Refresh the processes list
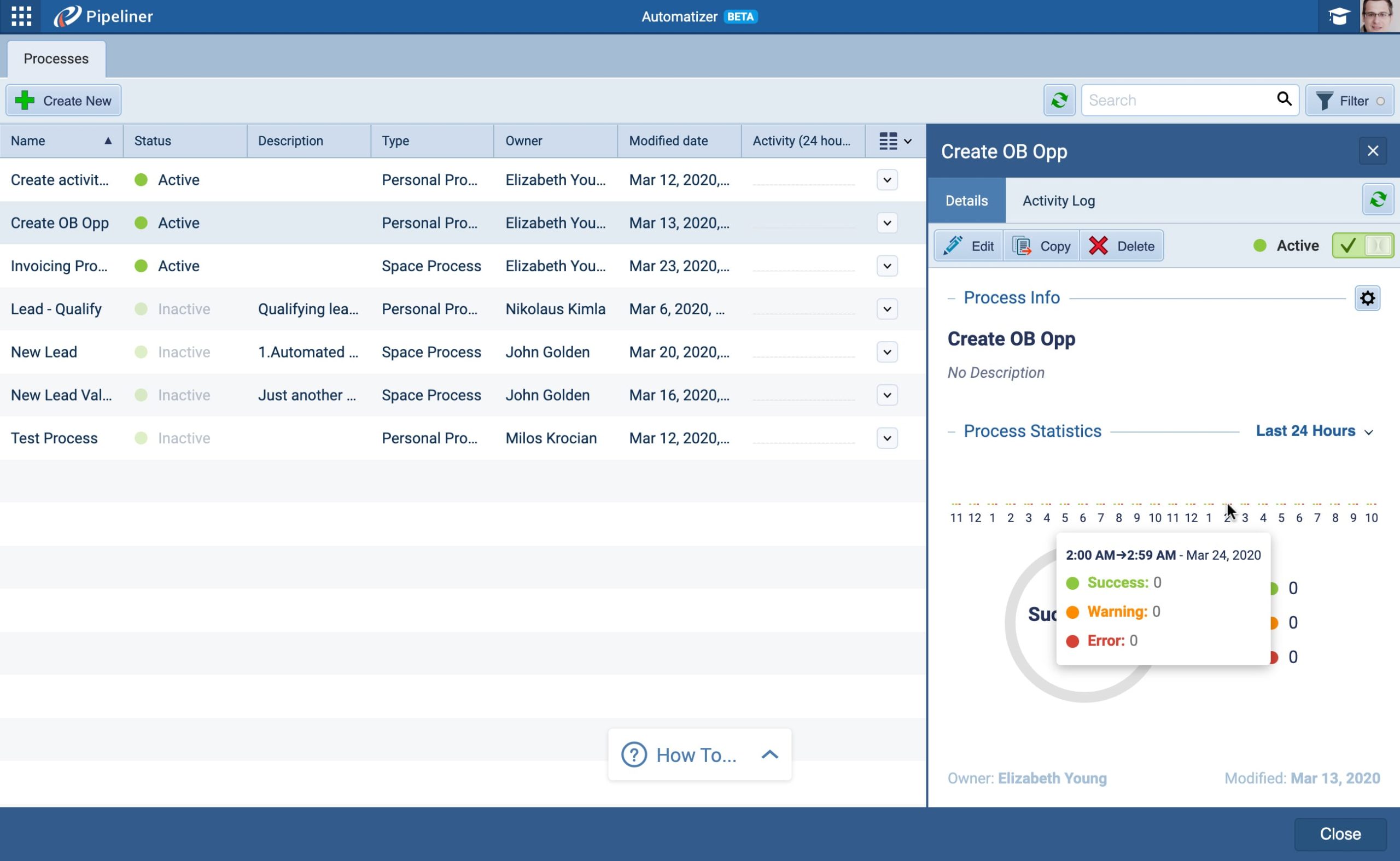 1059,100
